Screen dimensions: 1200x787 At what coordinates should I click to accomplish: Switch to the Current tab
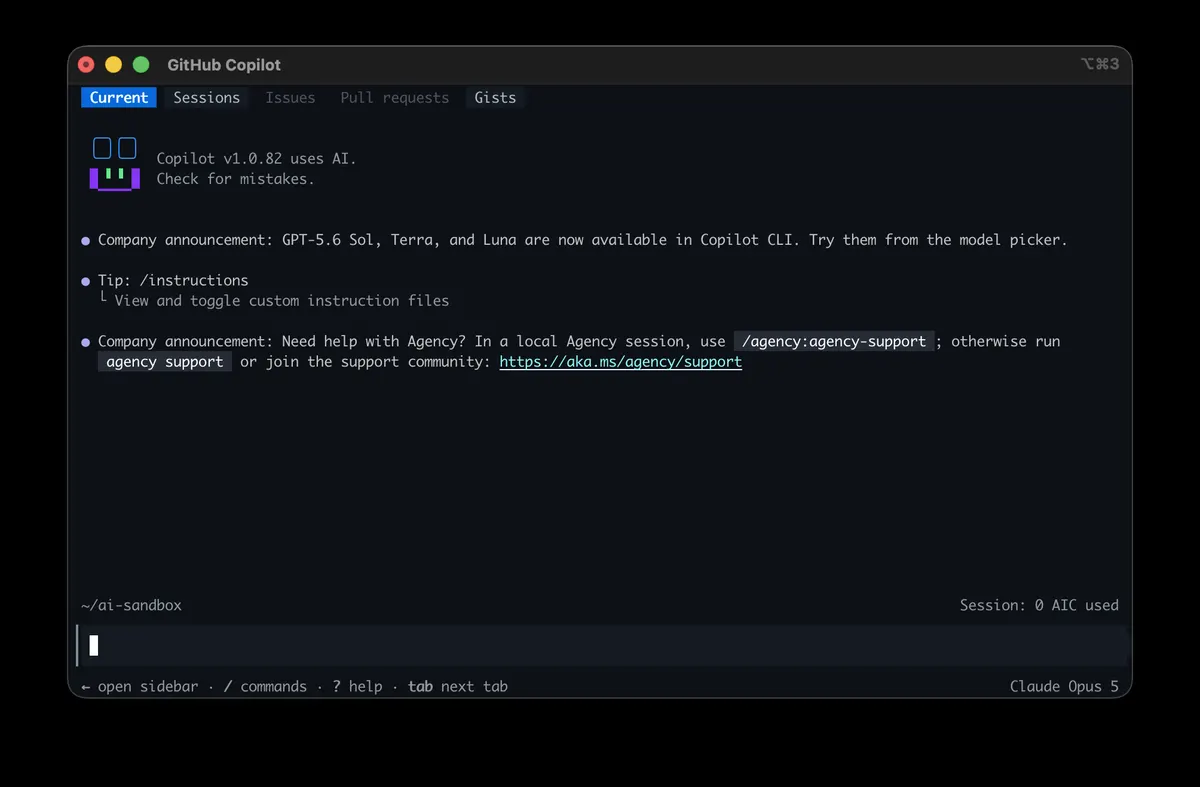tap(119, 97)
